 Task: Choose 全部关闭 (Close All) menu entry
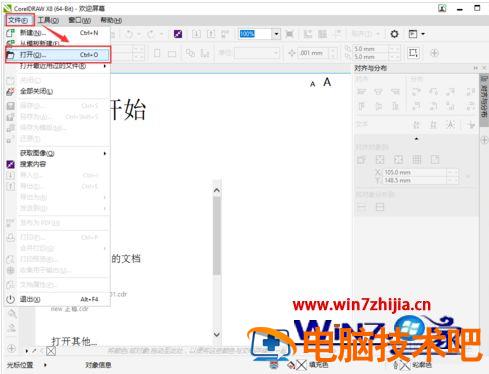(57, 91)
